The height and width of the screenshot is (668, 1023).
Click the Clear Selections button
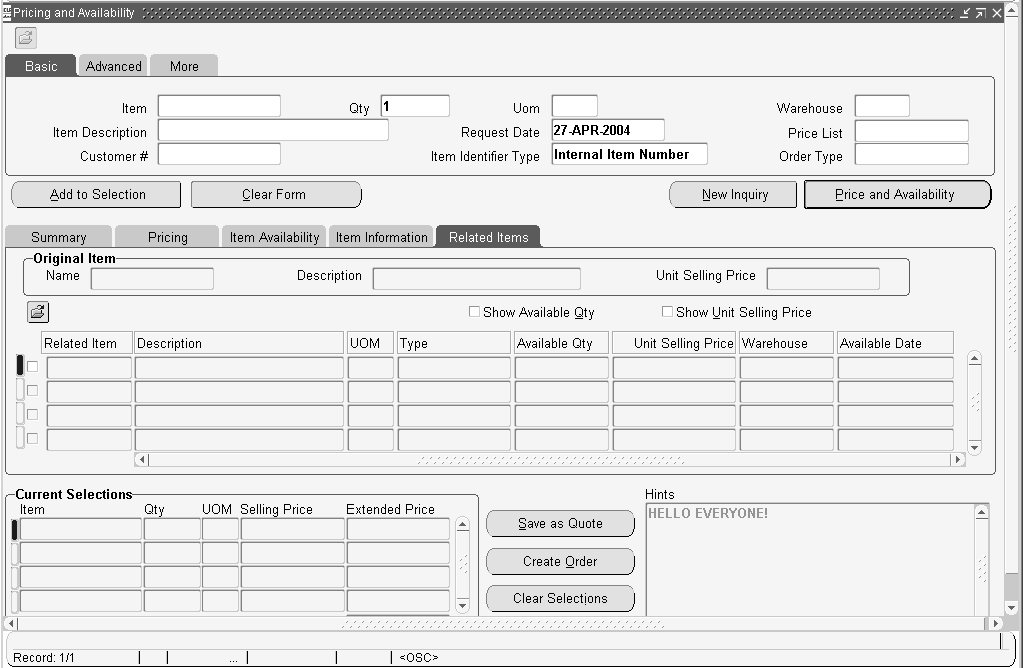[x=560, y=598]
